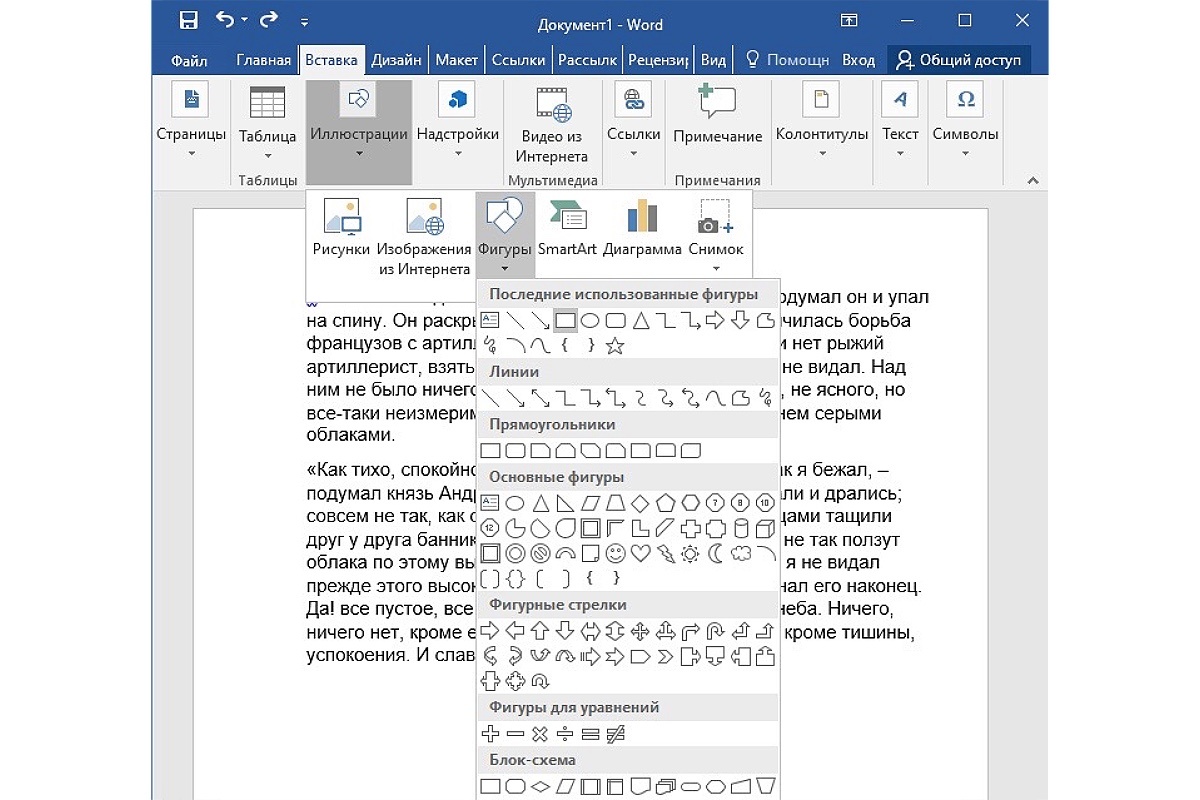Click Изображения из Интернета button
The width and height of the screenshot is (1200, 800).
point(425,237)
